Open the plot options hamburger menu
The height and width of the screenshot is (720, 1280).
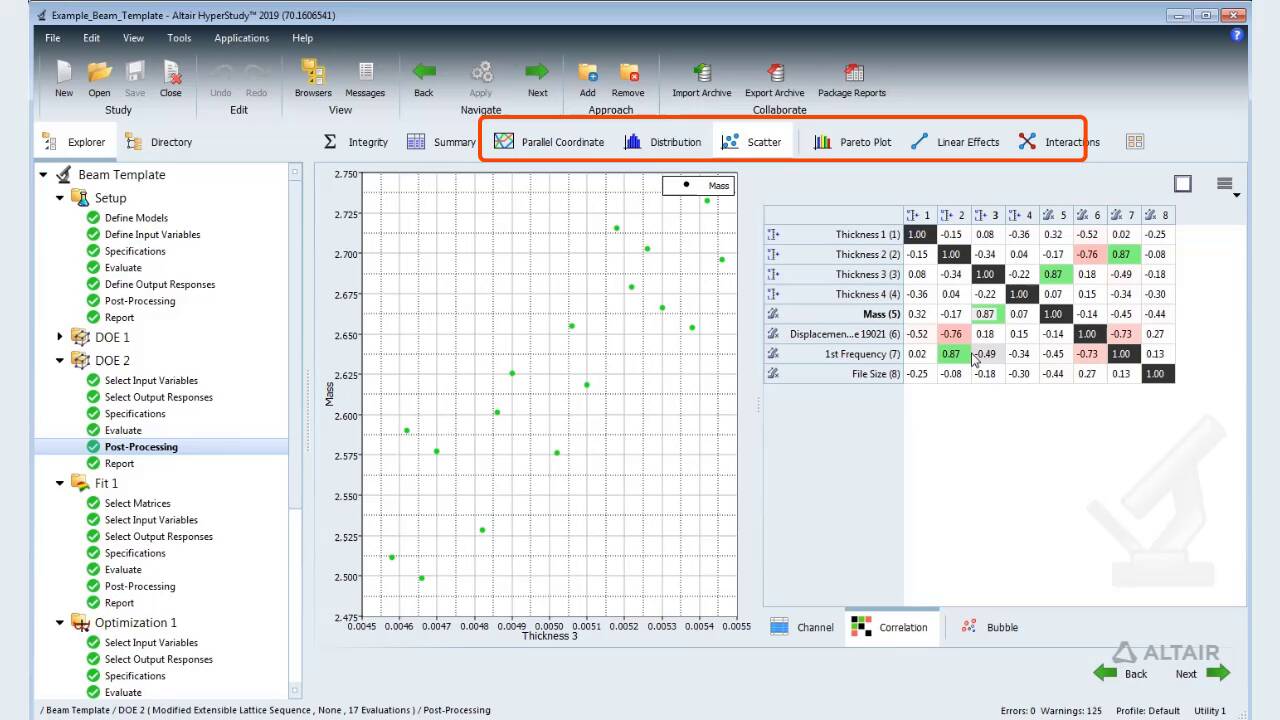(x=1225, y=184)
